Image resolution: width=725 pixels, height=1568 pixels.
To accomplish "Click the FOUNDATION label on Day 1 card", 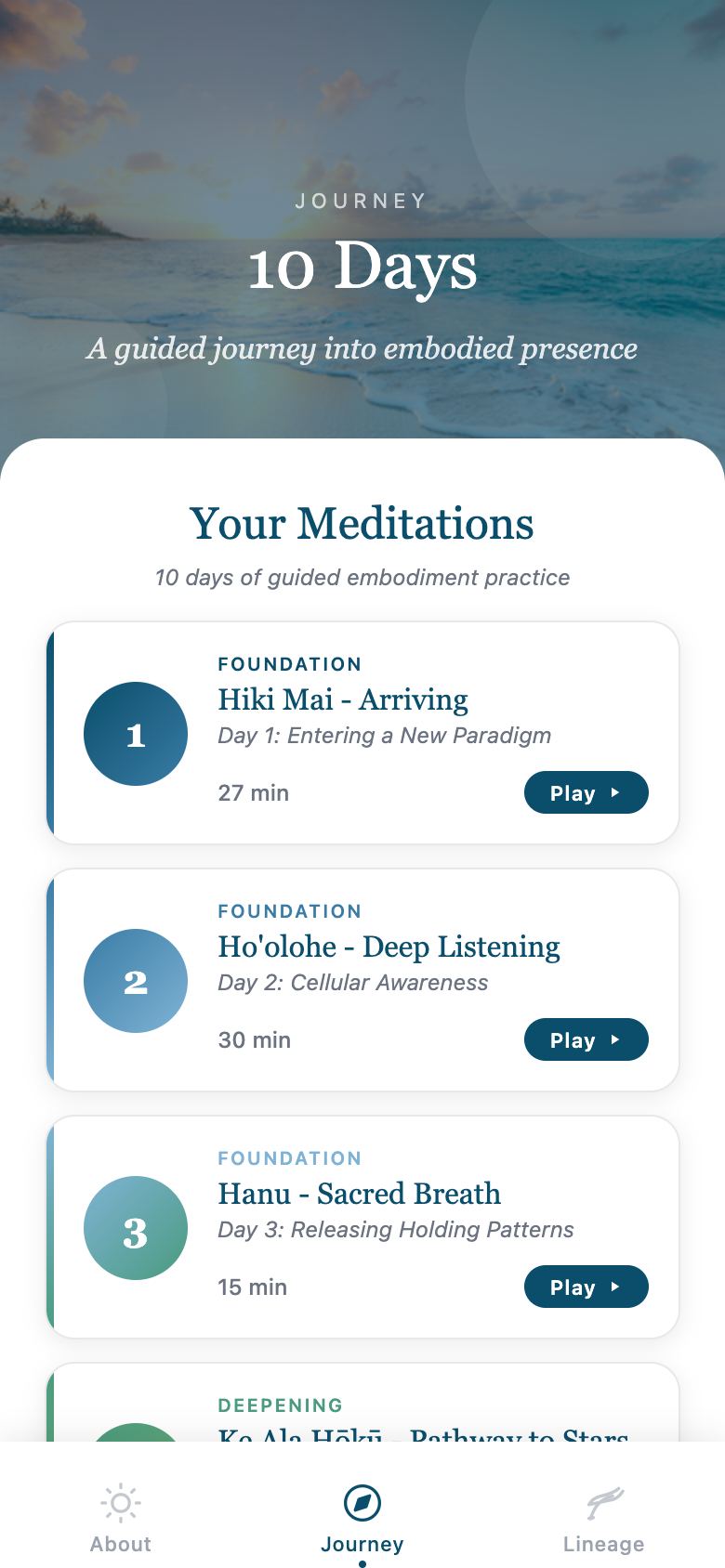I will point(289,664).
